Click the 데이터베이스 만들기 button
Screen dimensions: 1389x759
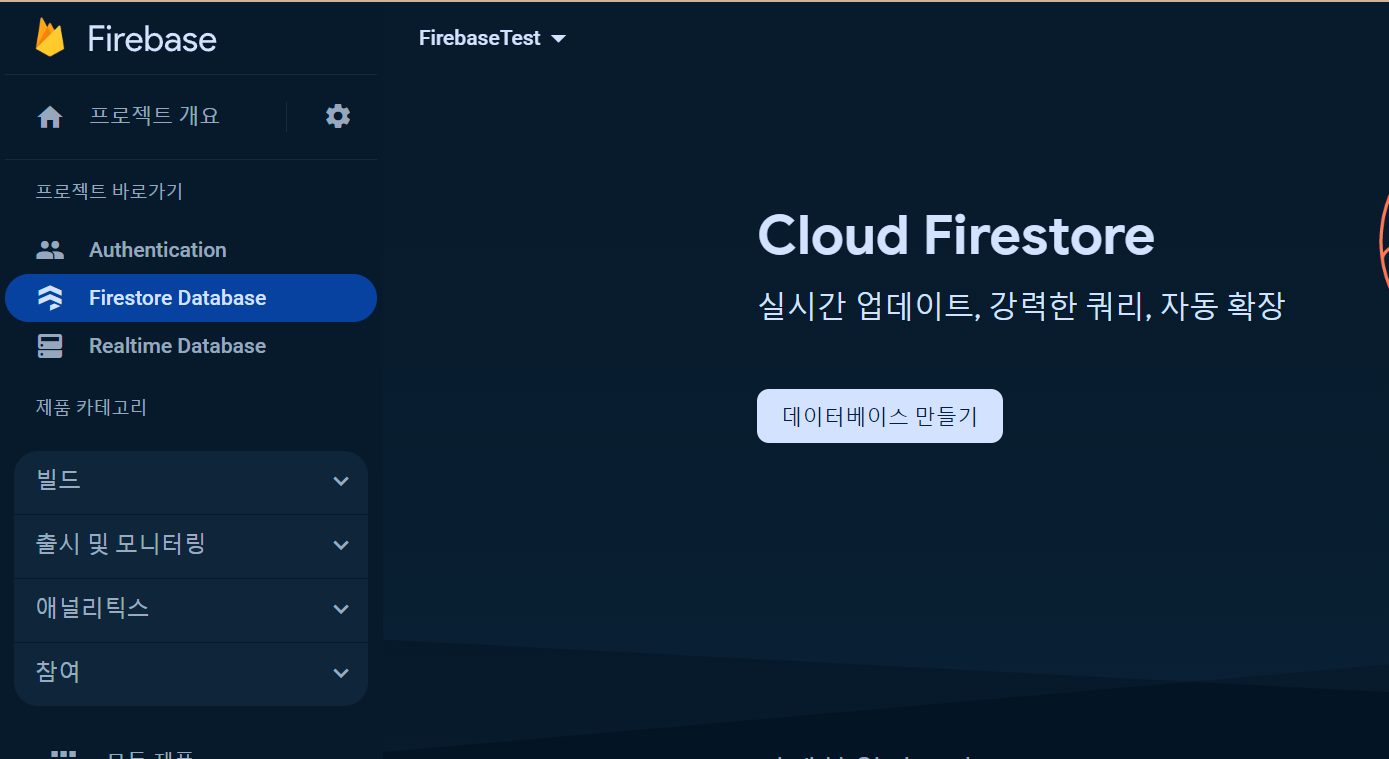(880, 416)
